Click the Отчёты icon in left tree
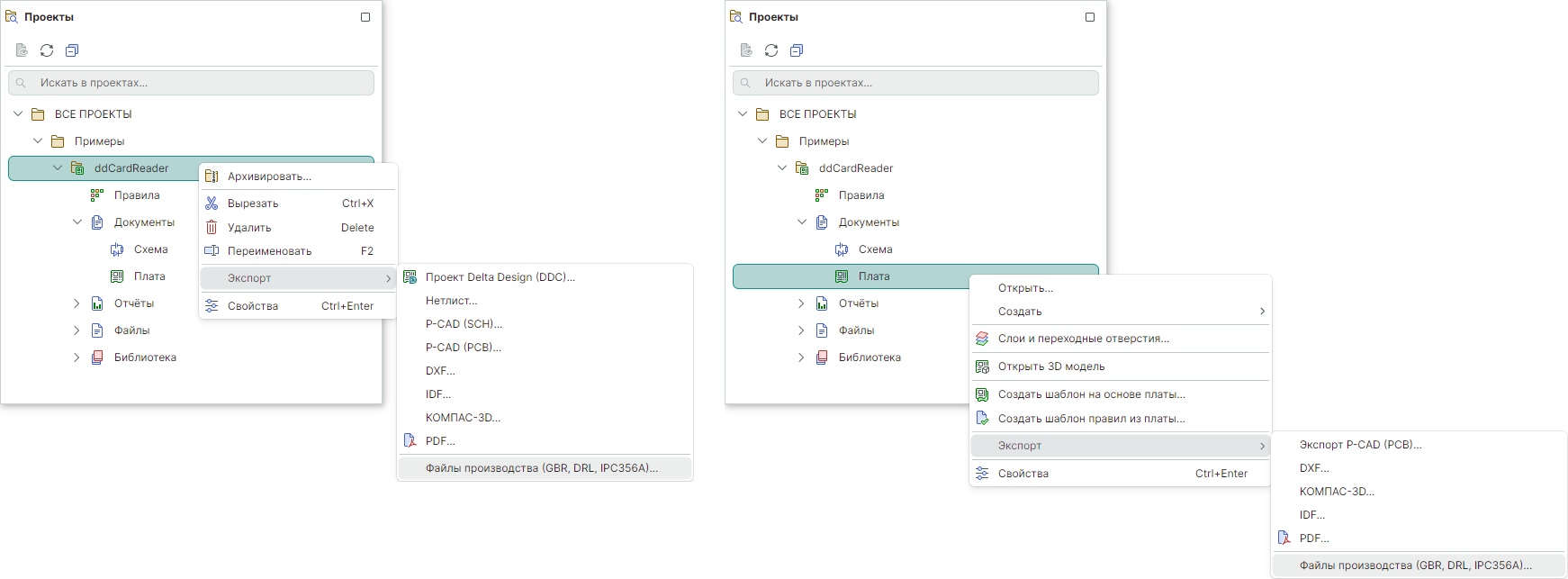 [97, 303]
